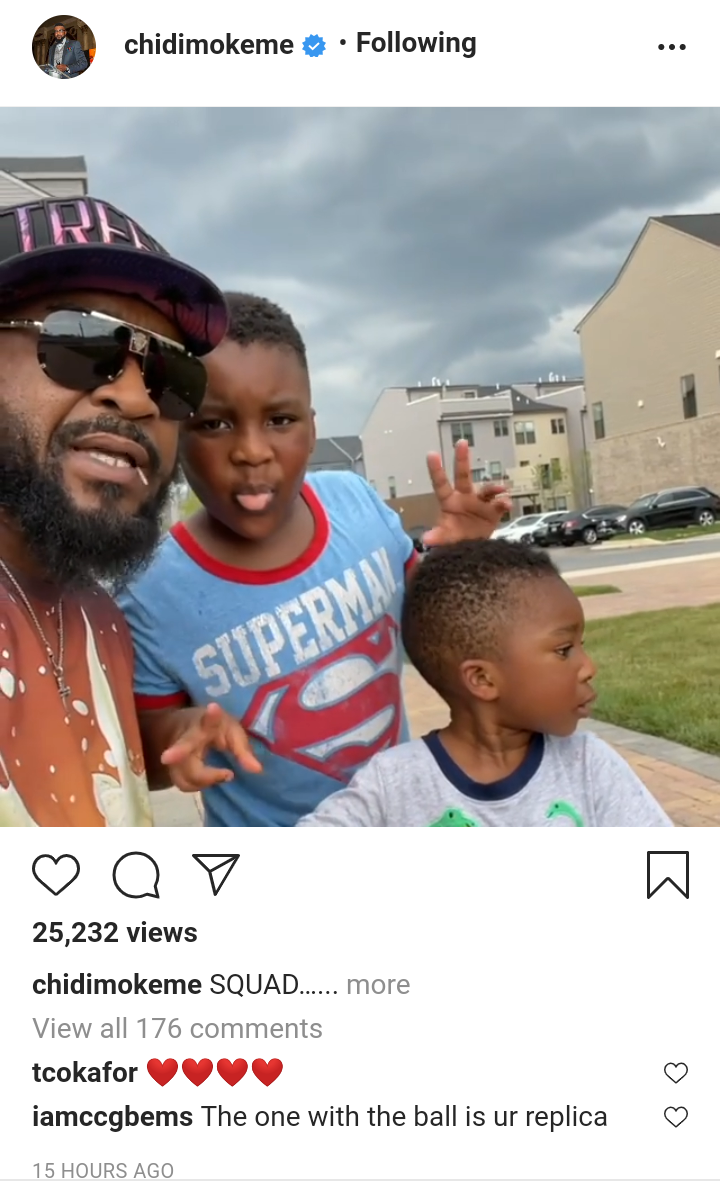View all 176 comments
This screenshot has height=1200, width=720.
(x=177, y=1028)
